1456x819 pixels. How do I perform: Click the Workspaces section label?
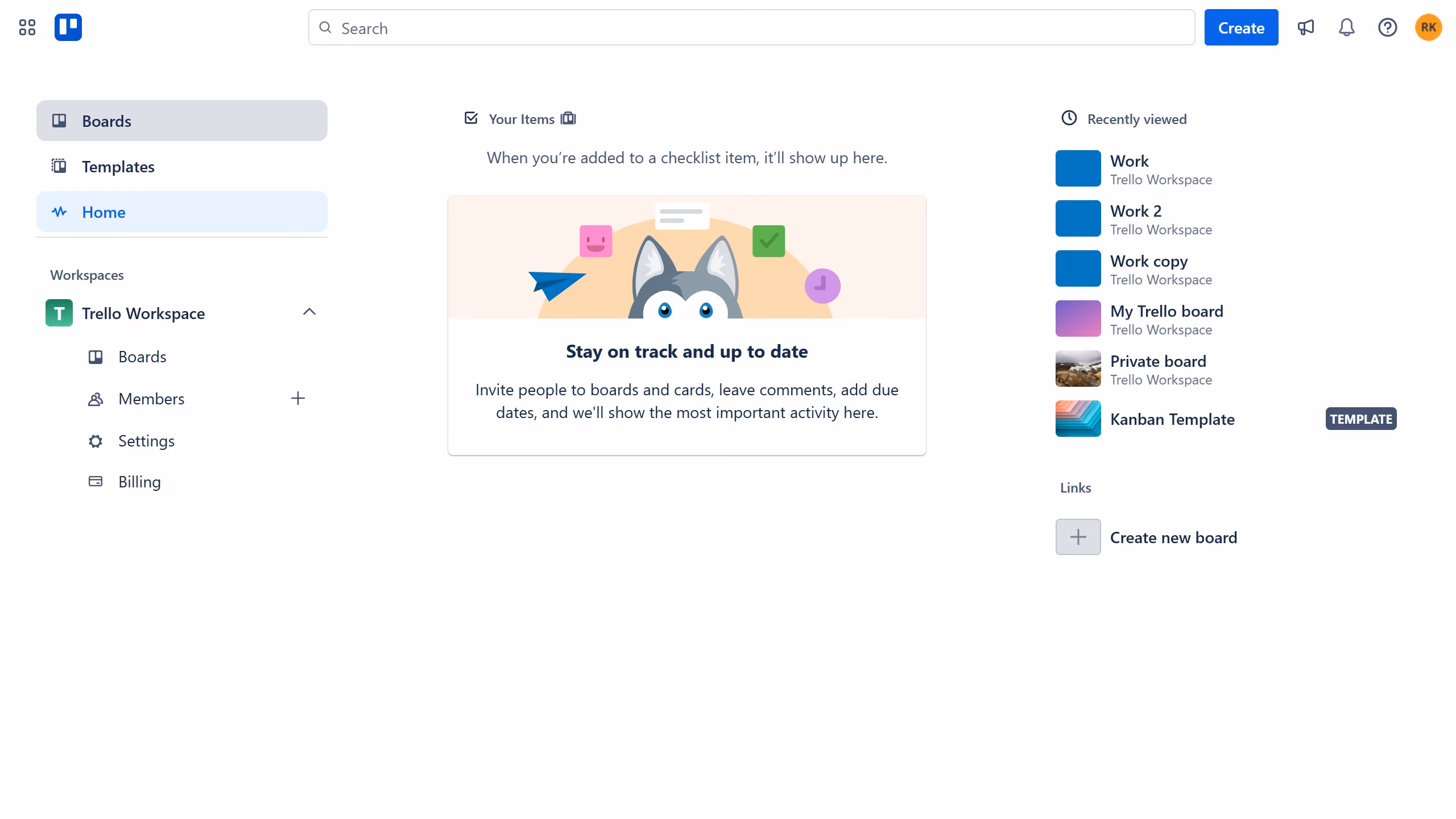click(87, 275)
